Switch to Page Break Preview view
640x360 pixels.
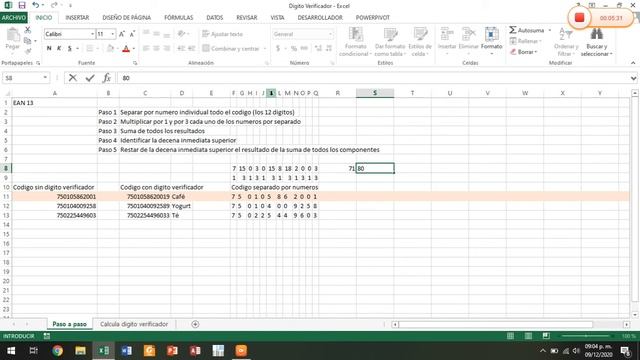click(x=546, y=336)
